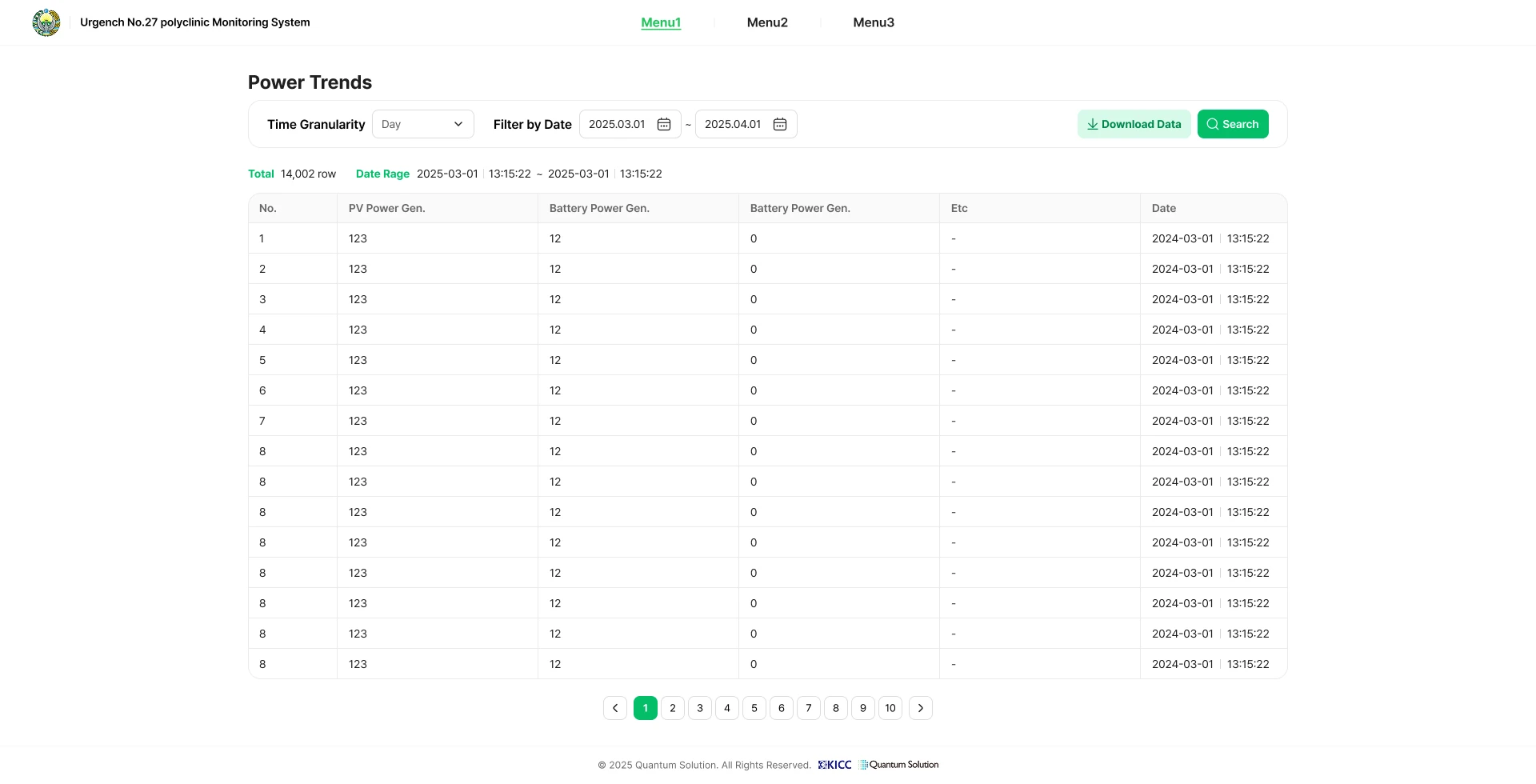Jump to page 6 in pagination
Image resolution: width=1536 pixels, height=784 pixels.
[x=782, y=708]
